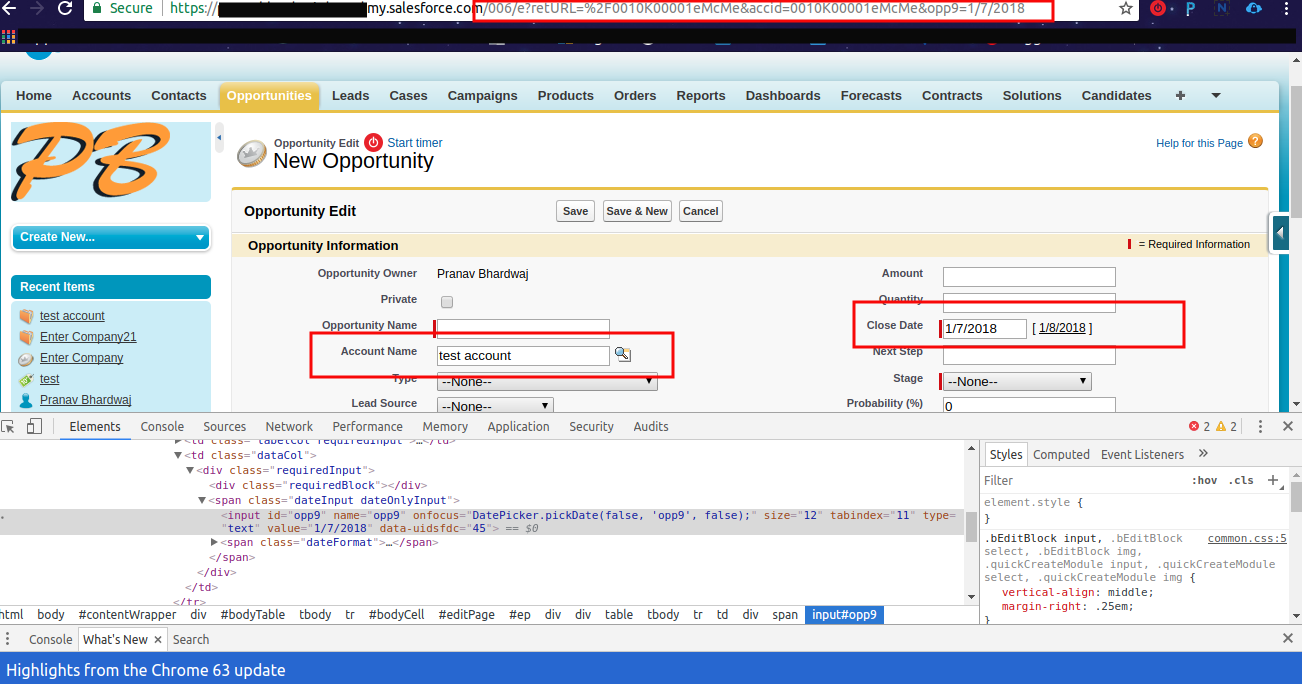The width and height of the screenshot is (1302, 684).
Task: Open the Create New... dropdown
Action: (x=111, y=237)
